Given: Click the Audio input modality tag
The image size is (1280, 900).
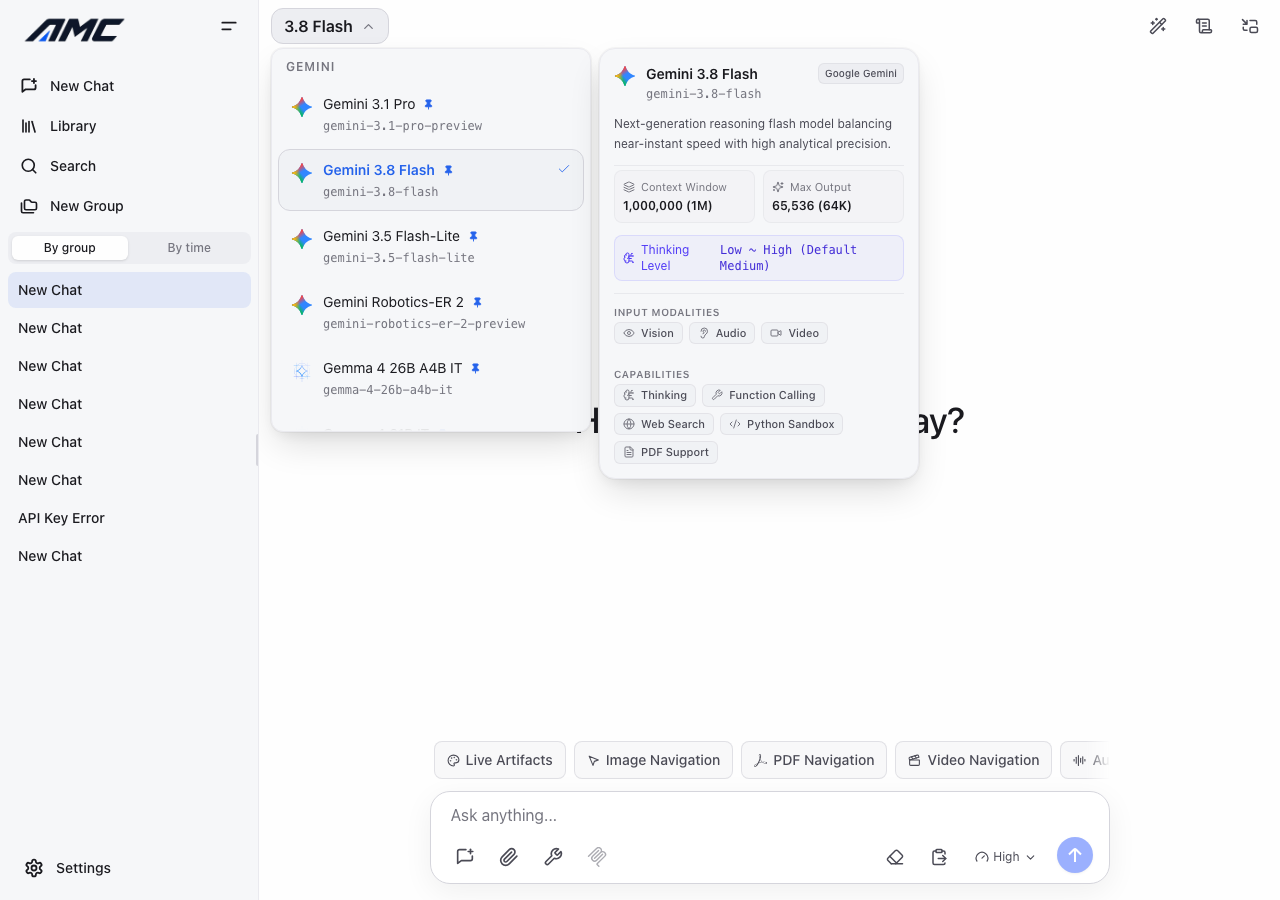Looking at the screenshot, I should (x=722, y=333).
